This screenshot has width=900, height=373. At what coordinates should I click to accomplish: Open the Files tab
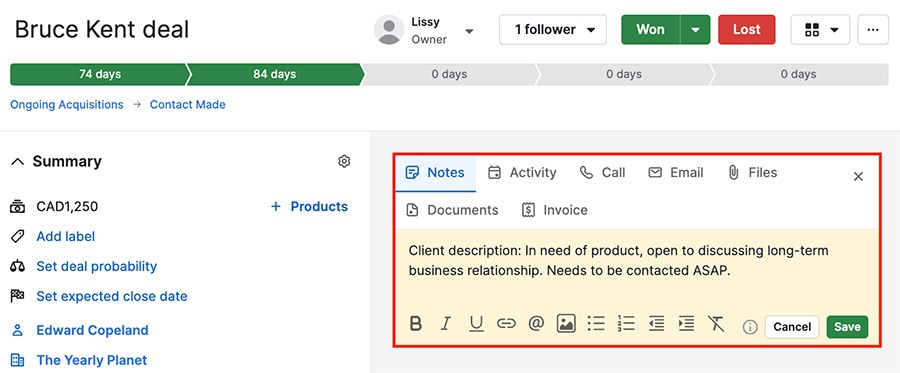point(752,173)
